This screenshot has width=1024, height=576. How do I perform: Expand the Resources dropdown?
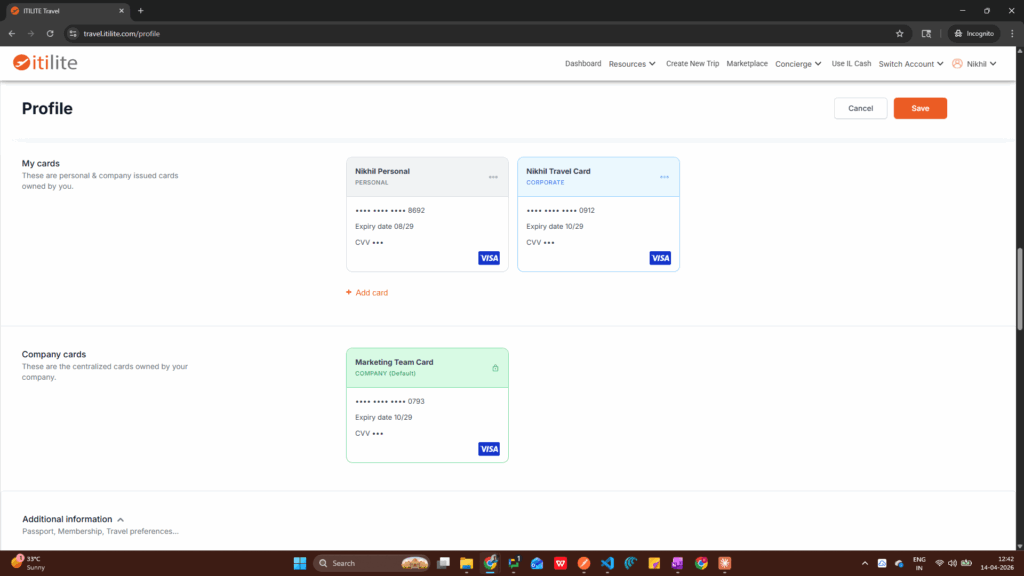point(632,64)
